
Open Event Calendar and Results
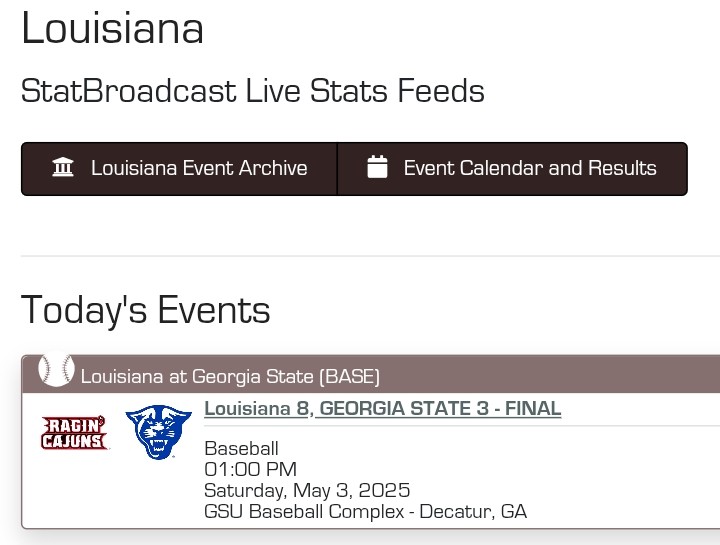(512, 169)
